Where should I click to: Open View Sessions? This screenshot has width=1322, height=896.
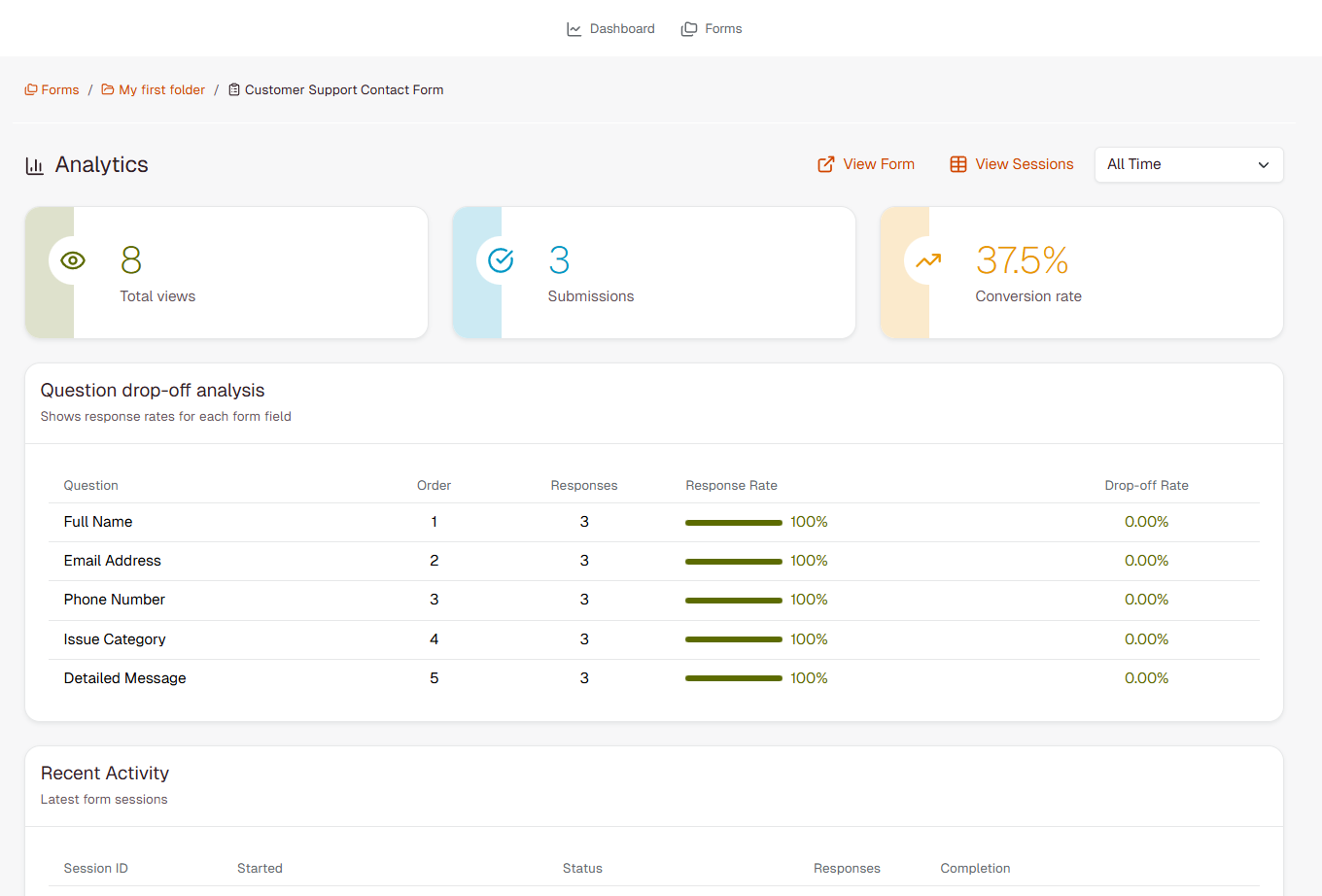pyautogui.click(x=1023, y=164)
